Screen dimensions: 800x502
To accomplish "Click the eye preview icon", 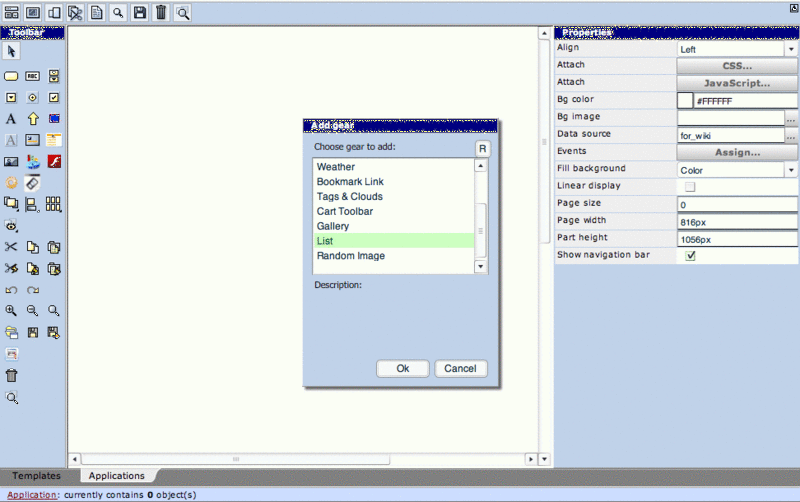I will pos(11,226).
